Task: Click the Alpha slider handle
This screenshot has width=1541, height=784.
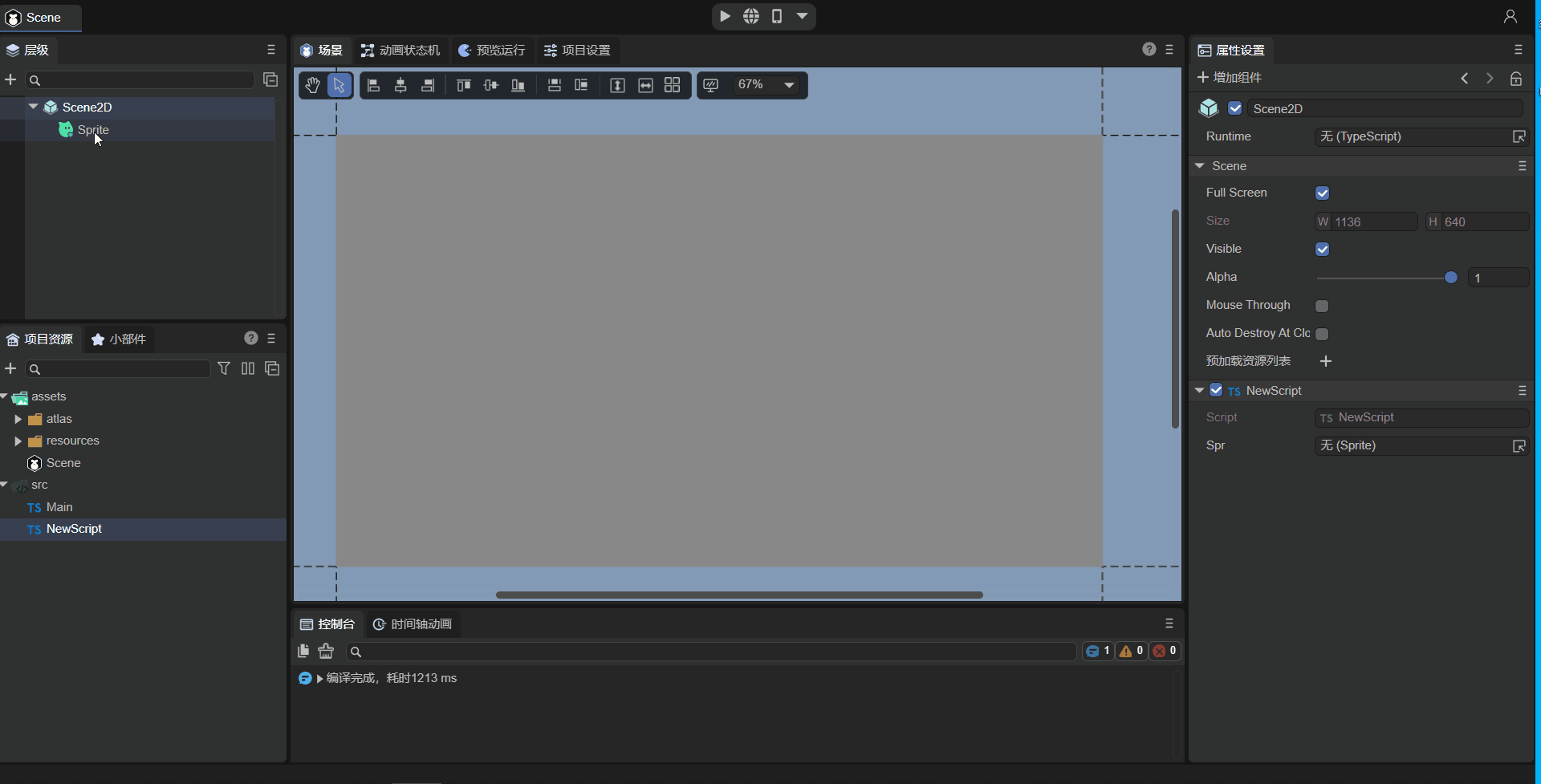Action: [1450, 278]
